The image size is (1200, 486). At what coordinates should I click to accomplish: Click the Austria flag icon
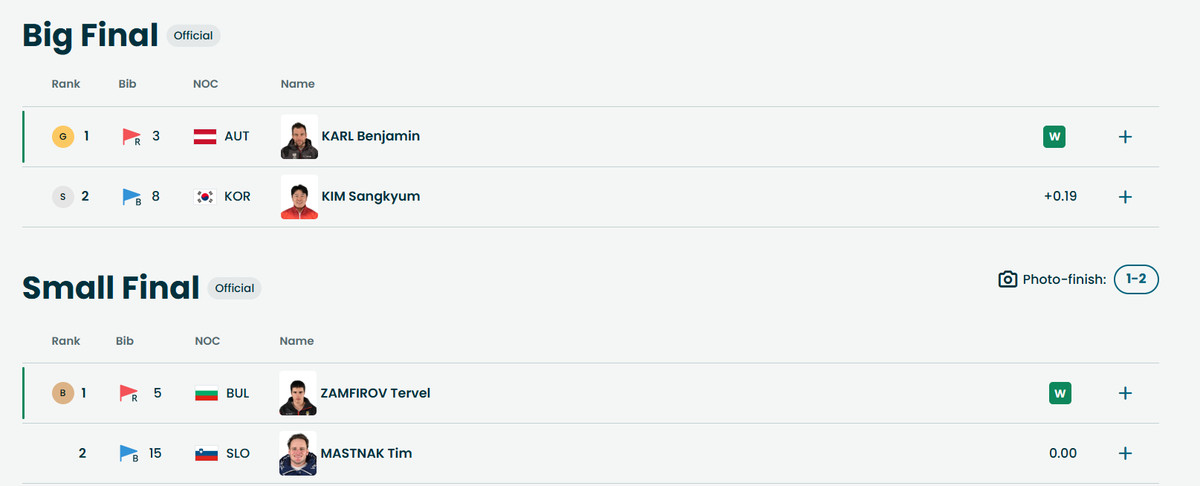point(205,136)
